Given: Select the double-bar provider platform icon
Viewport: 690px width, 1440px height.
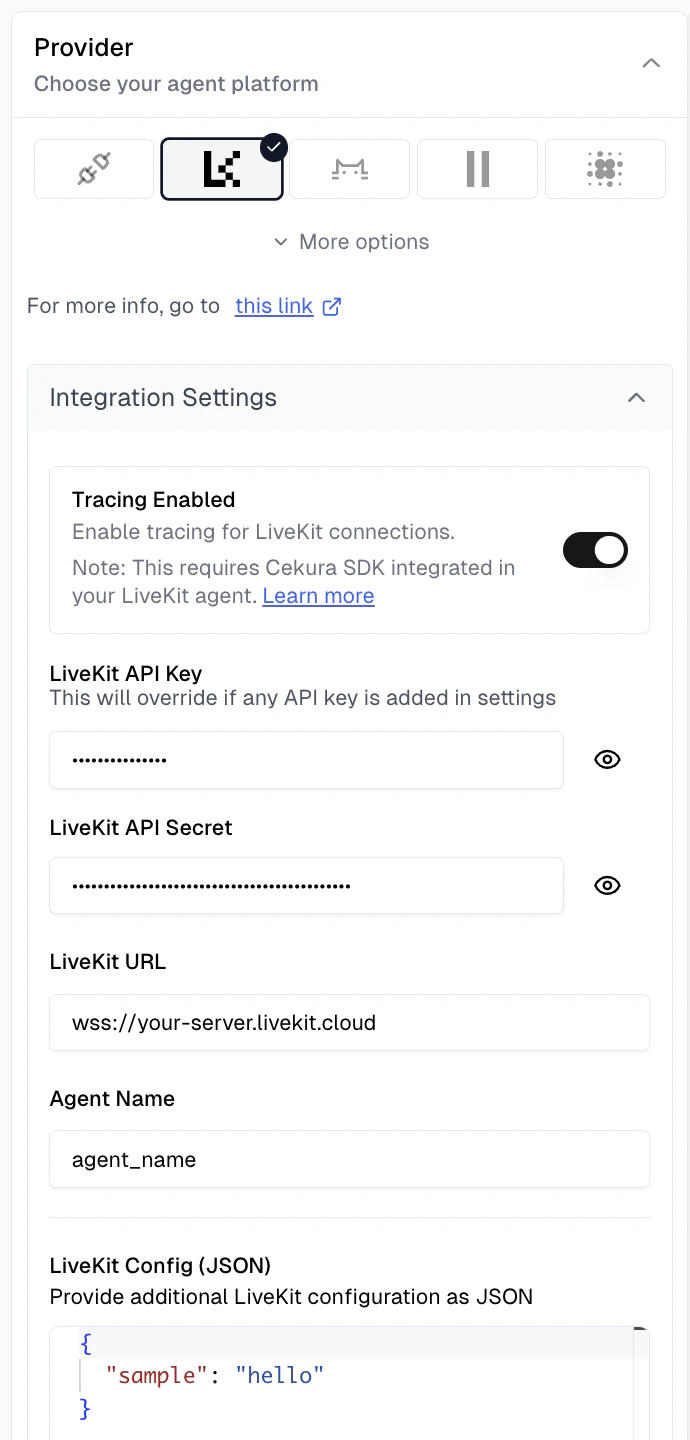Looking at the screenshot, I should (477, 168).
